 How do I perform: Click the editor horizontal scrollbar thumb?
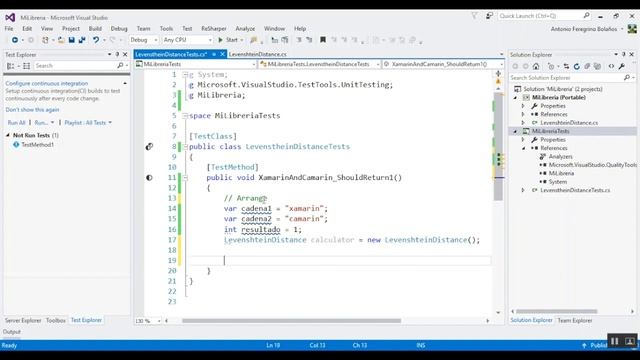coord(291,321)
